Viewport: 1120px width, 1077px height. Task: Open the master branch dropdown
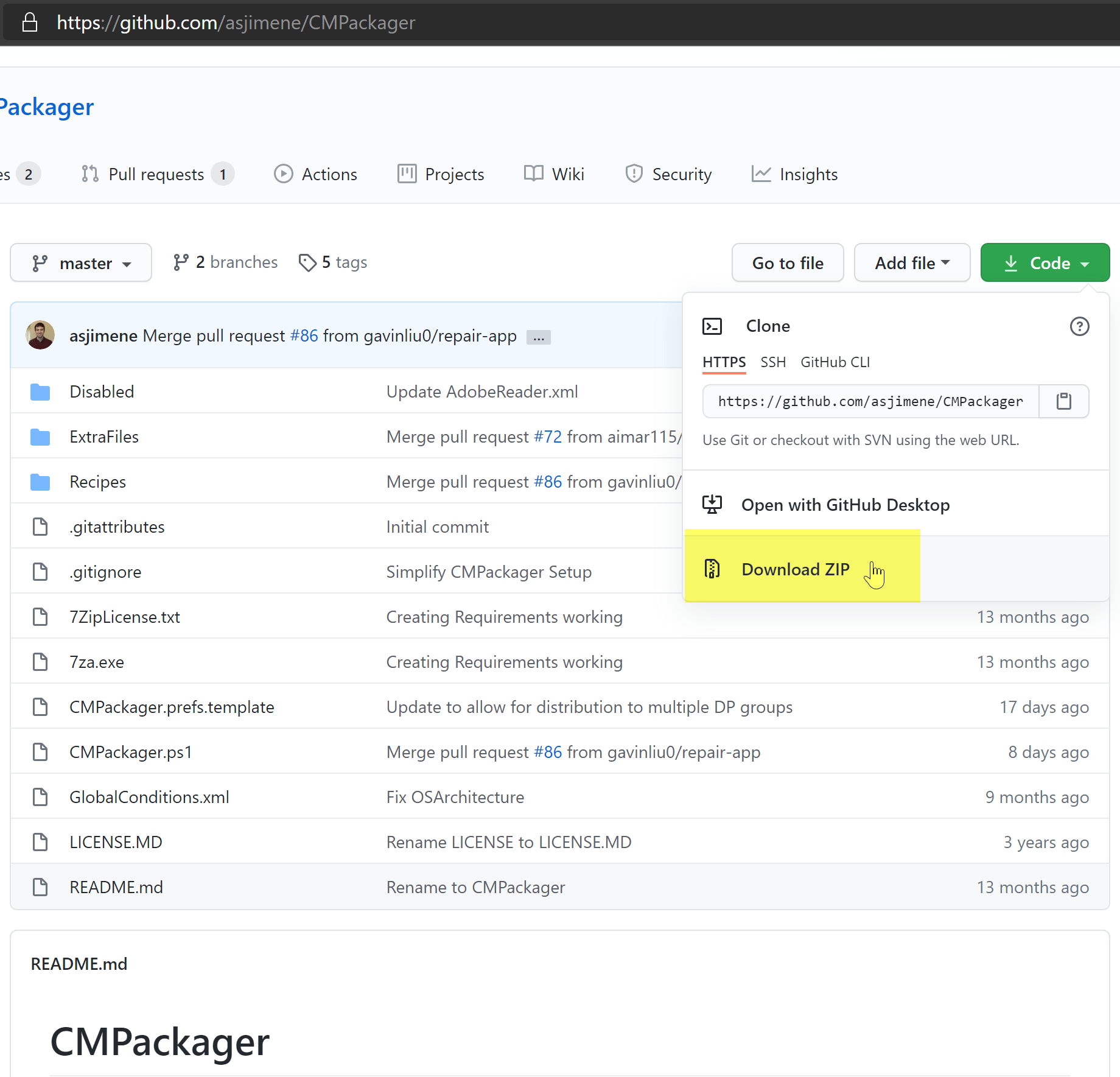click(x=80, y=262)
